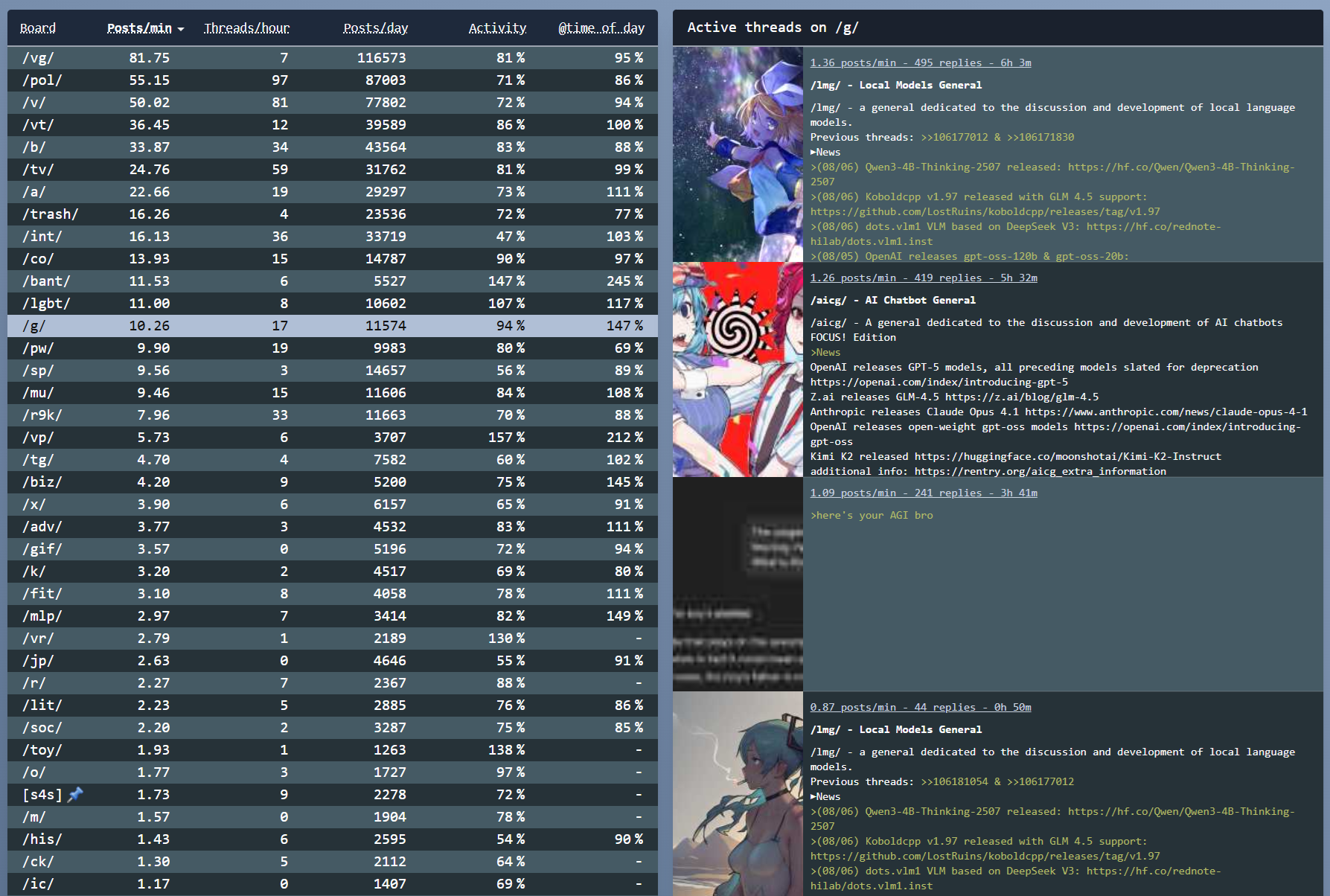
Task: Select the highlighted /g/ board row
Action: tap(333, 326)
